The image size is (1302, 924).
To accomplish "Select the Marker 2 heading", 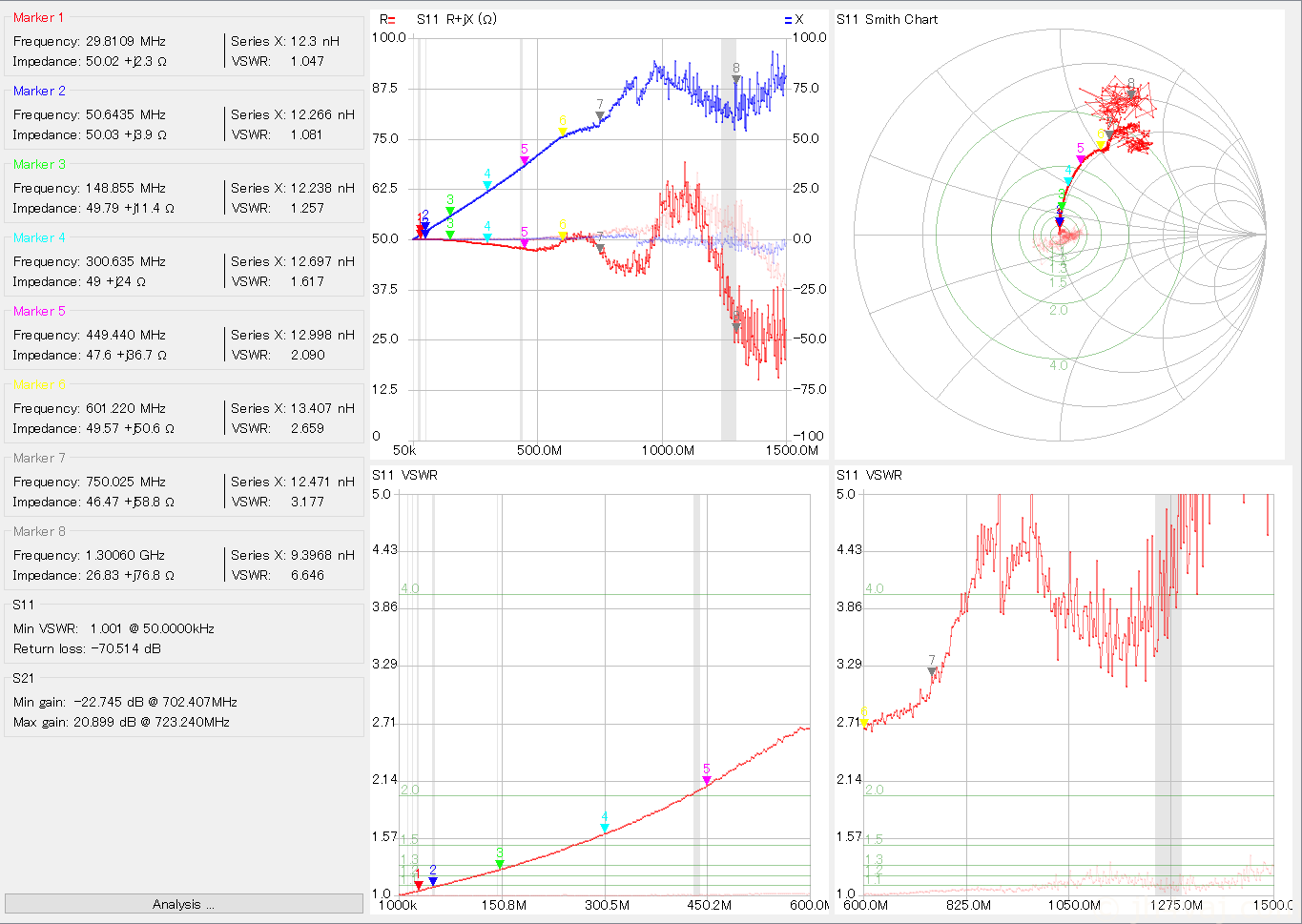I will click(39, 91).
